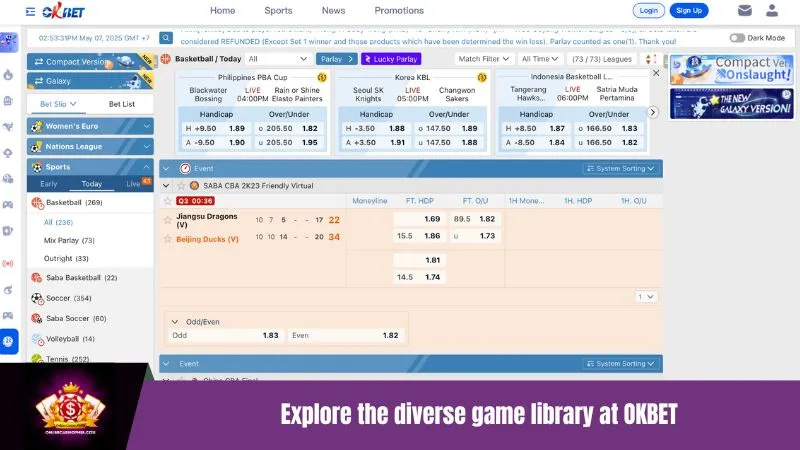Switch to Early tab

48,184
